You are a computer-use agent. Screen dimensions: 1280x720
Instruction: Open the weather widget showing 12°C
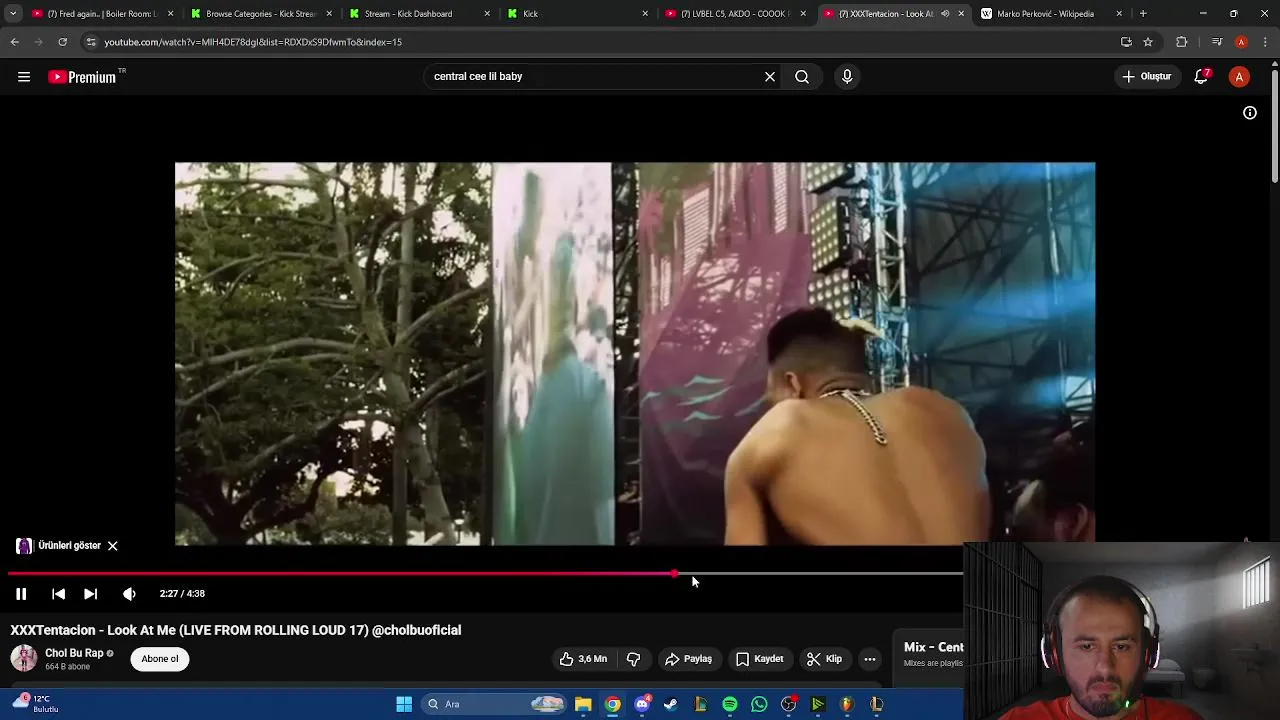pos(35,704)
